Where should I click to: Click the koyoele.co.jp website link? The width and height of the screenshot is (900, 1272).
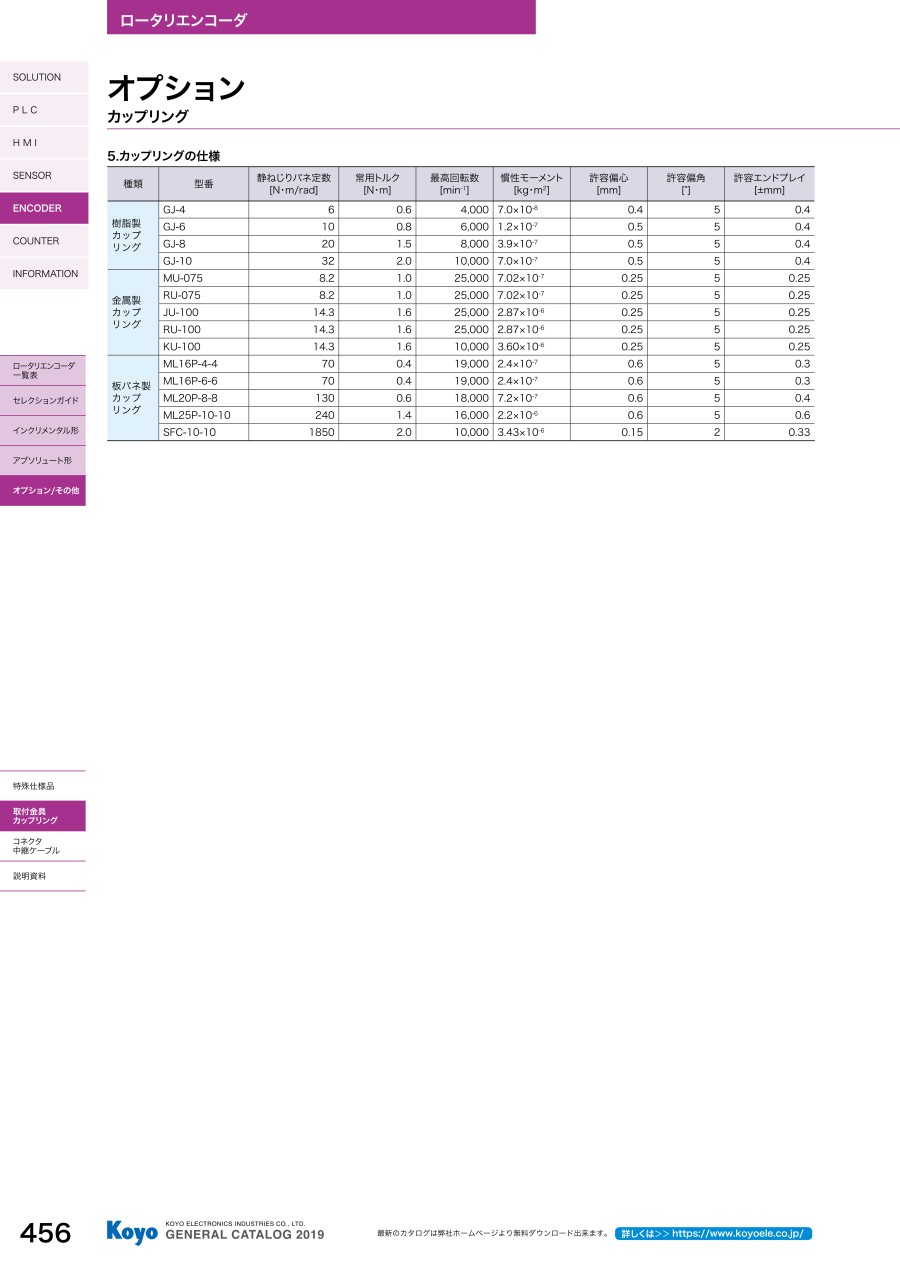click(x=713, y=1234)
